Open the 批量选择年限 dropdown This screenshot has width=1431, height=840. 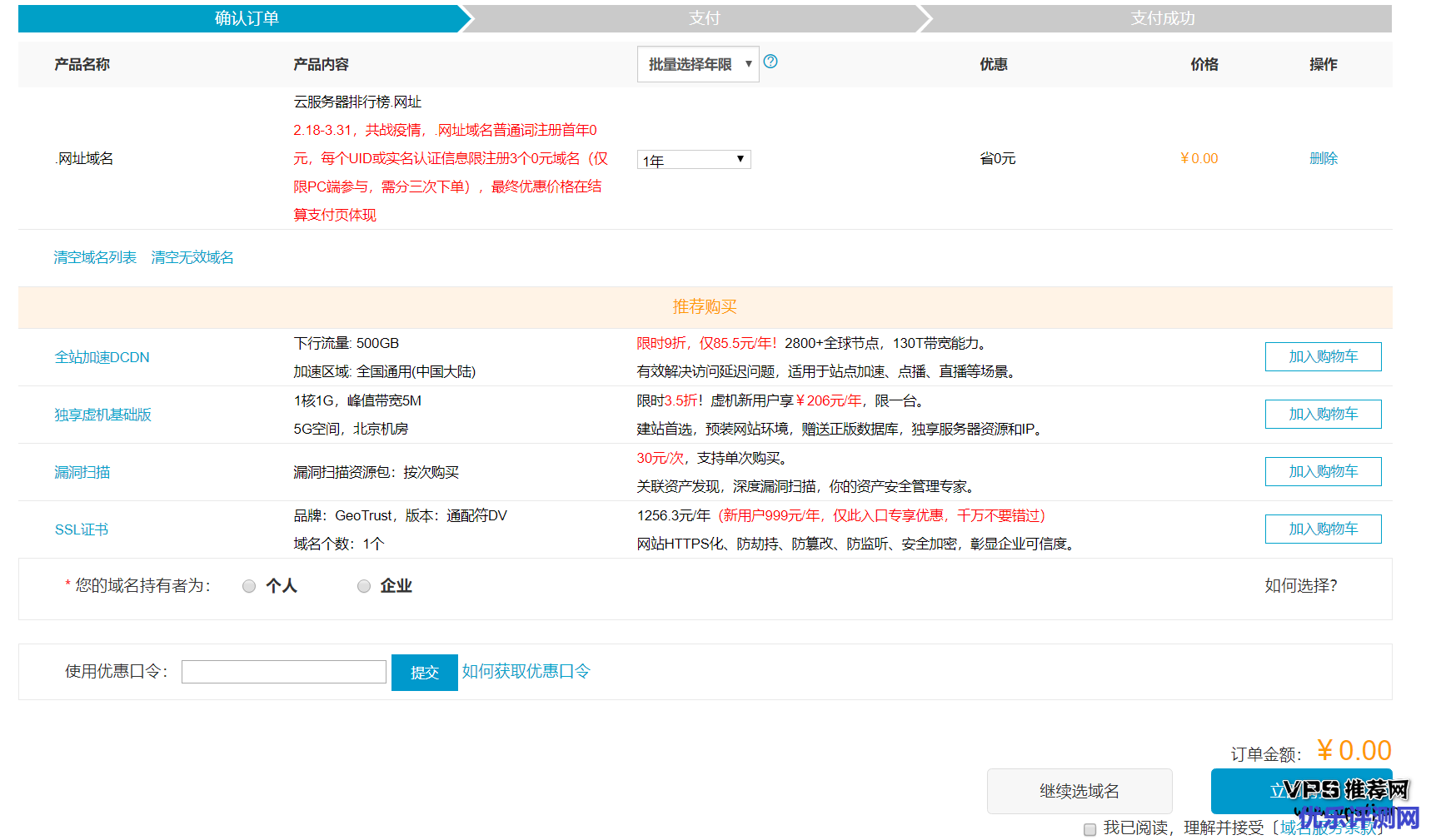click(698, 64)
